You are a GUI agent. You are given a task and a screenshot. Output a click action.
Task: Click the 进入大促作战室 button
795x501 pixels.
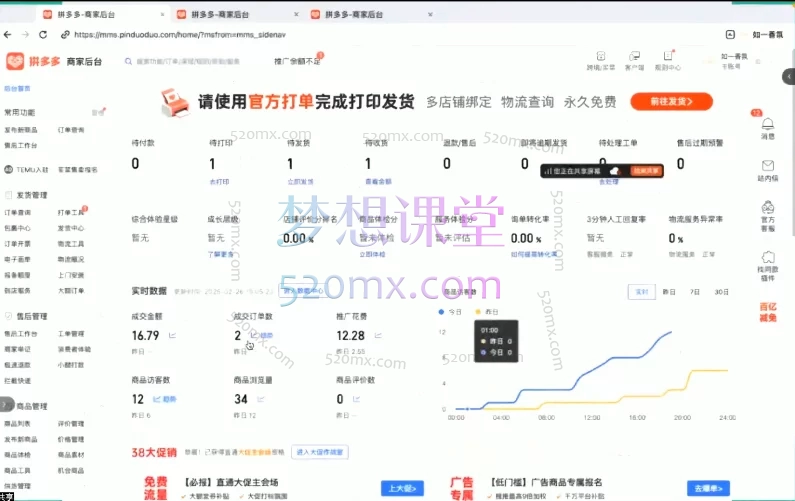tap(319, 452)
